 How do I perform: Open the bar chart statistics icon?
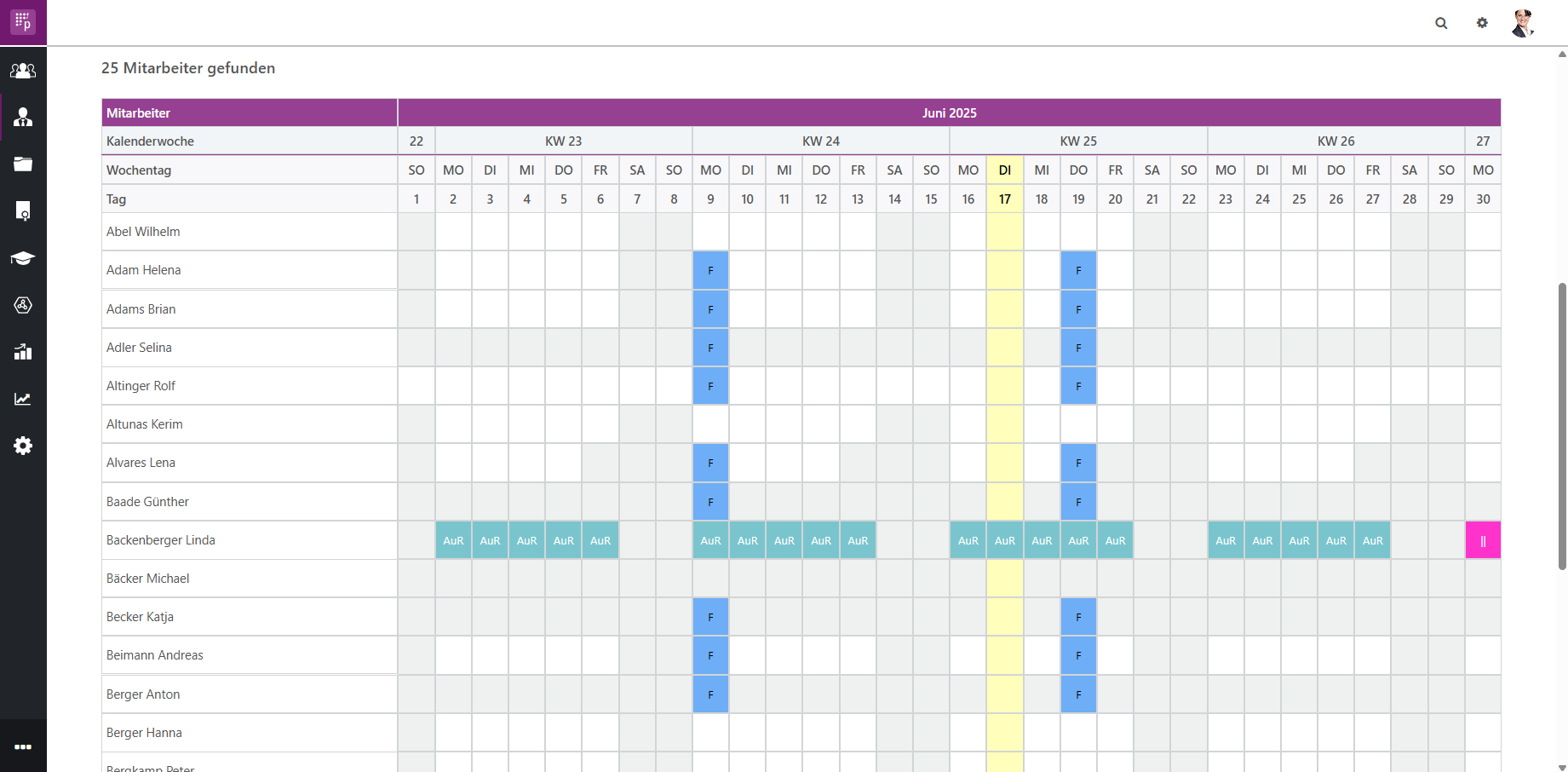(23, 352)
